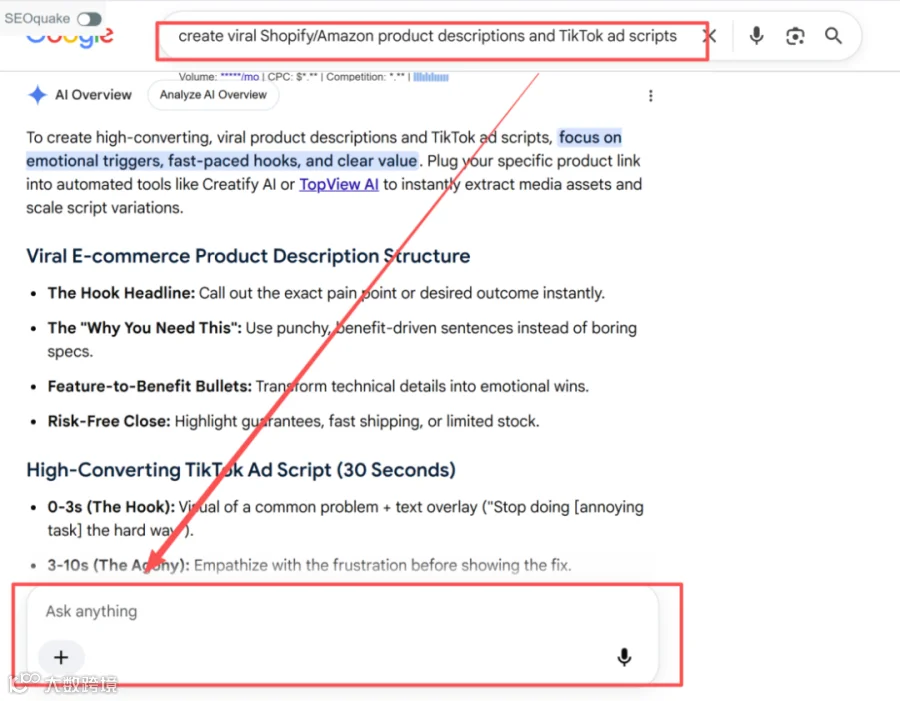Open the TopView AI link
This screenshot has width=900, height=701.
point(339,184)
